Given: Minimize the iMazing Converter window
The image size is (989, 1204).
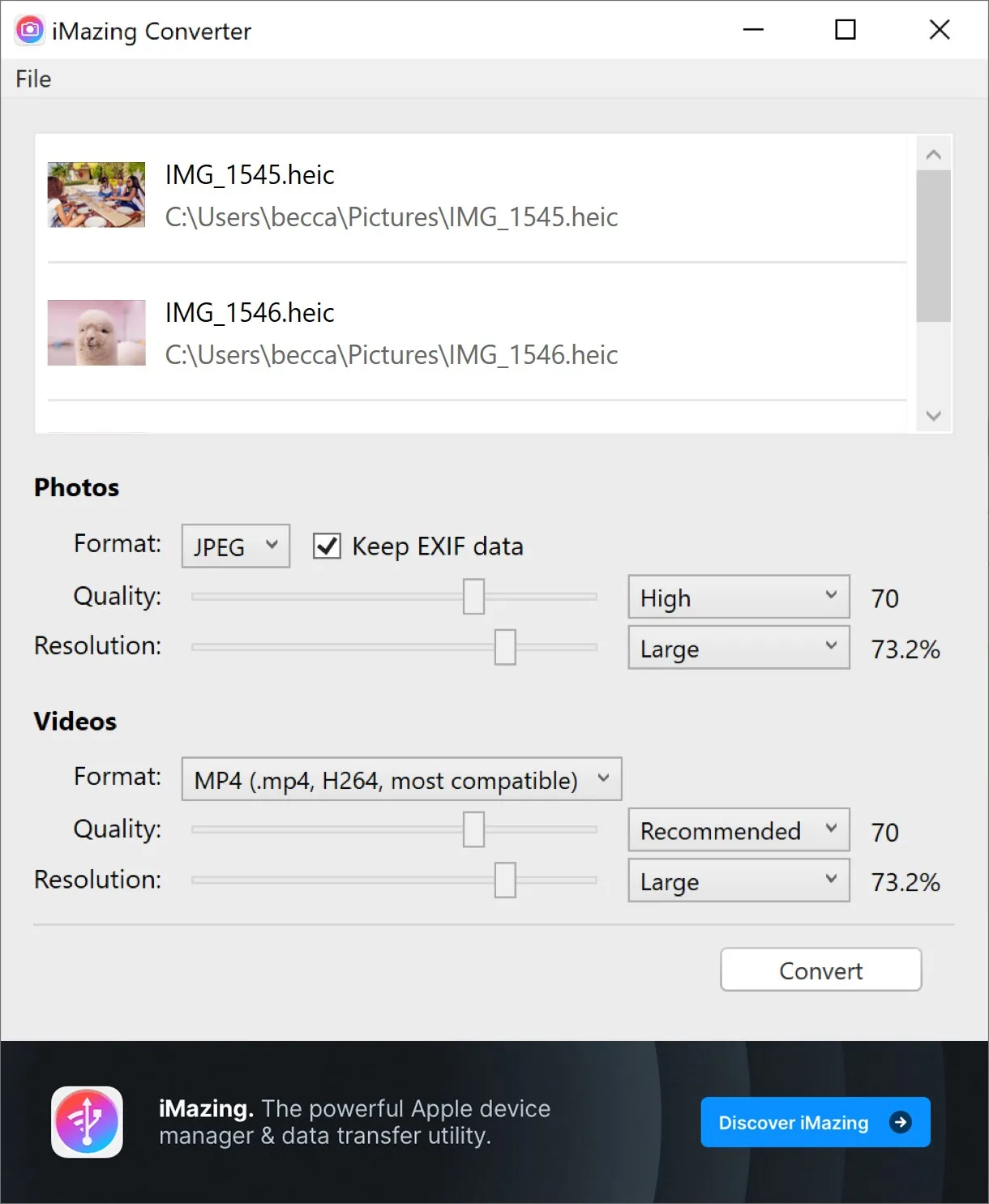Looking at the screenshot, I should (753, 30).
